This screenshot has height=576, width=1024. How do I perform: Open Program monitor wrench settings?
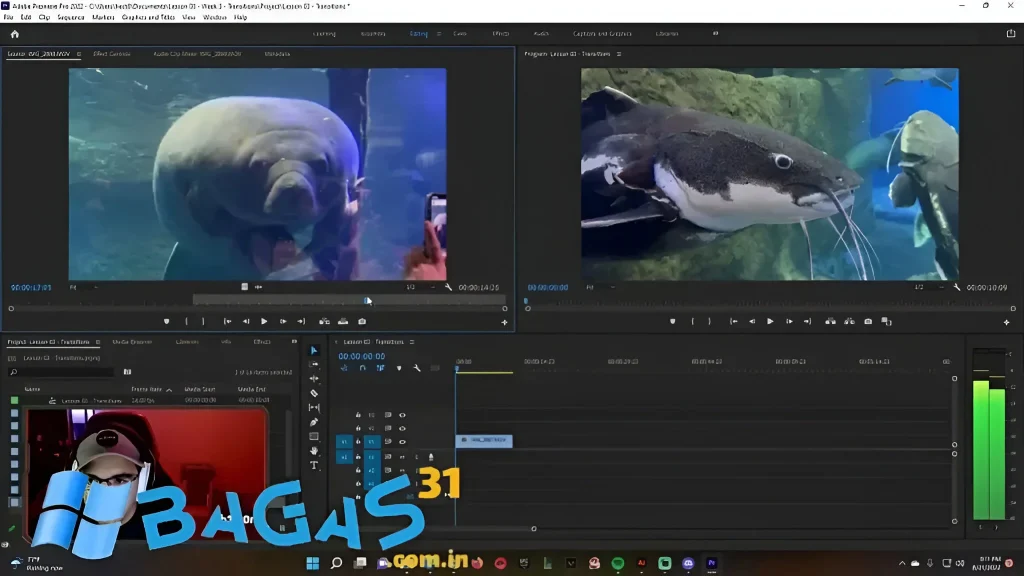point(957,287)
